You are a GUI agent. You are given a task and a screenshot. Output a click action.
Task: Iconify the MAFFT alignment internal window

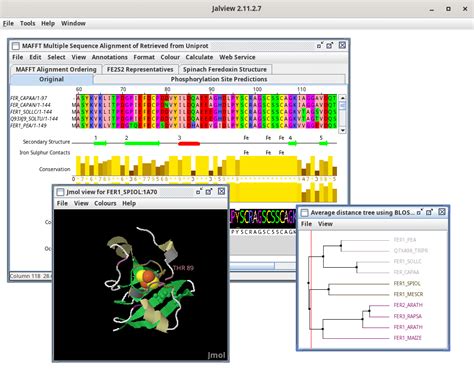tap(320, 46)
